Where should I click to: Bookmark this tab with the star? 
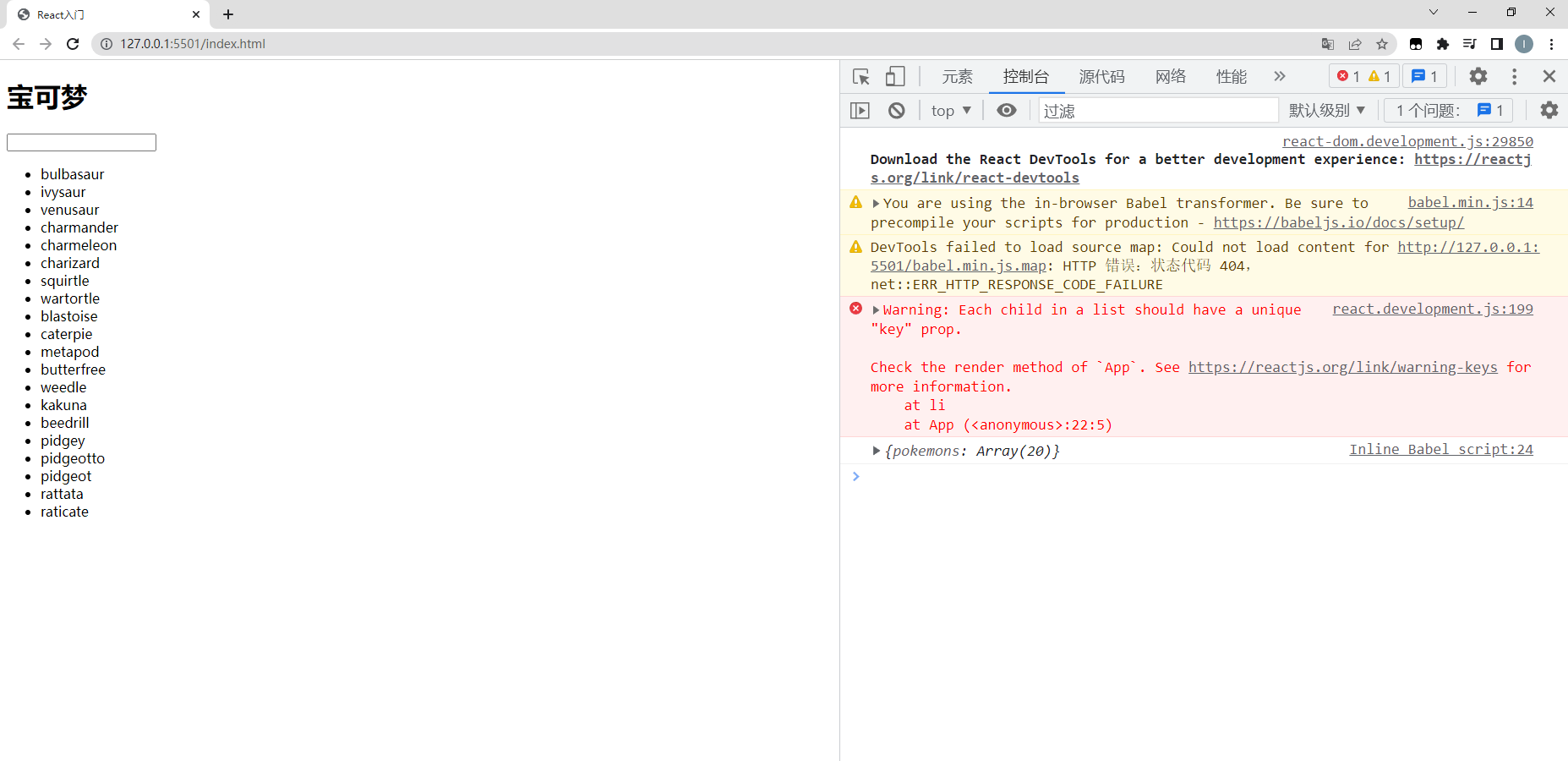pos(1382,44)
